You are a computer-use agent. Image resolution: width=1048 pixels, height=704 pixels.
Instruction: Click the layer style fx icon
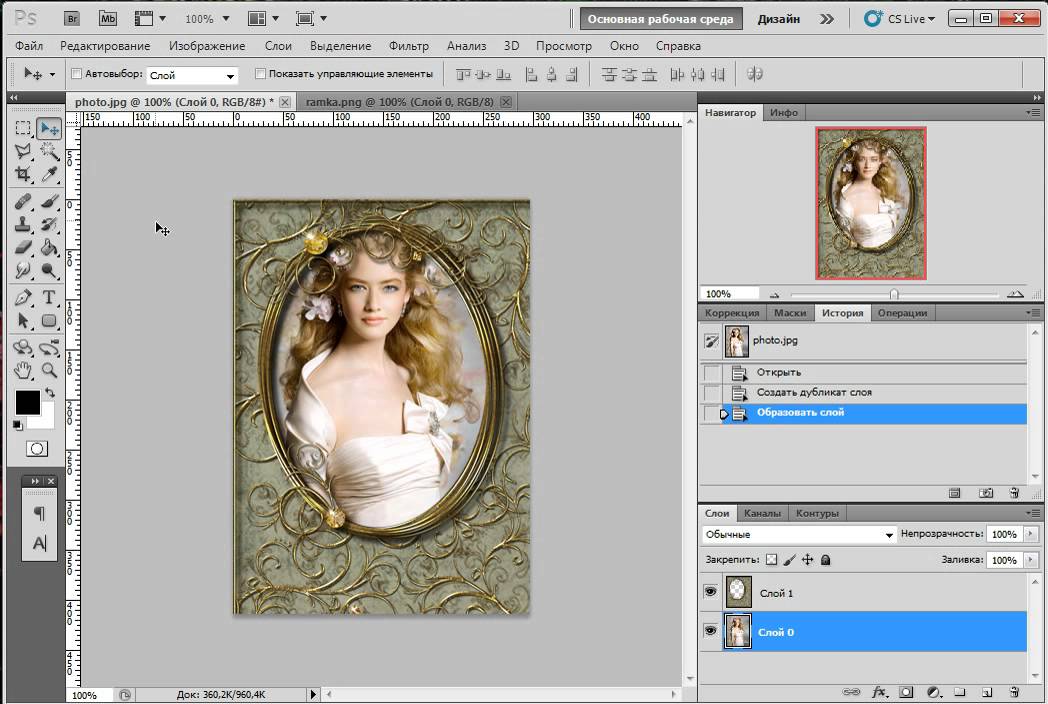click(x=880, y=691)
